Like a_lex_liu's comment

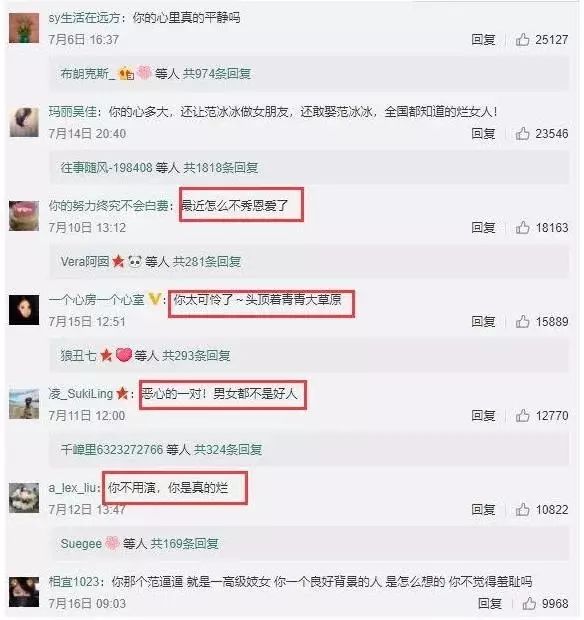click(x=522, y=510)
